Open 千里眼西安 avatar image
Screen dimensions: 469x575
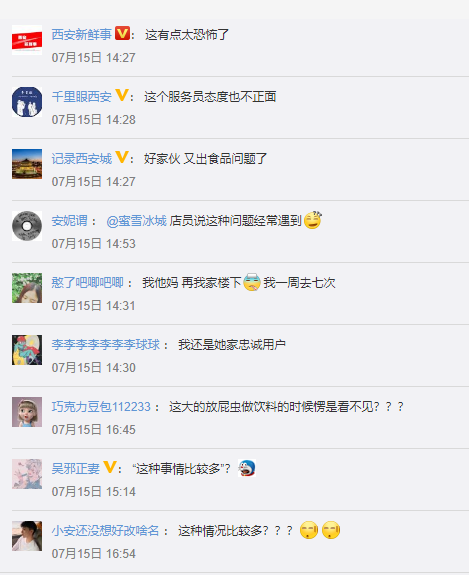27,102
